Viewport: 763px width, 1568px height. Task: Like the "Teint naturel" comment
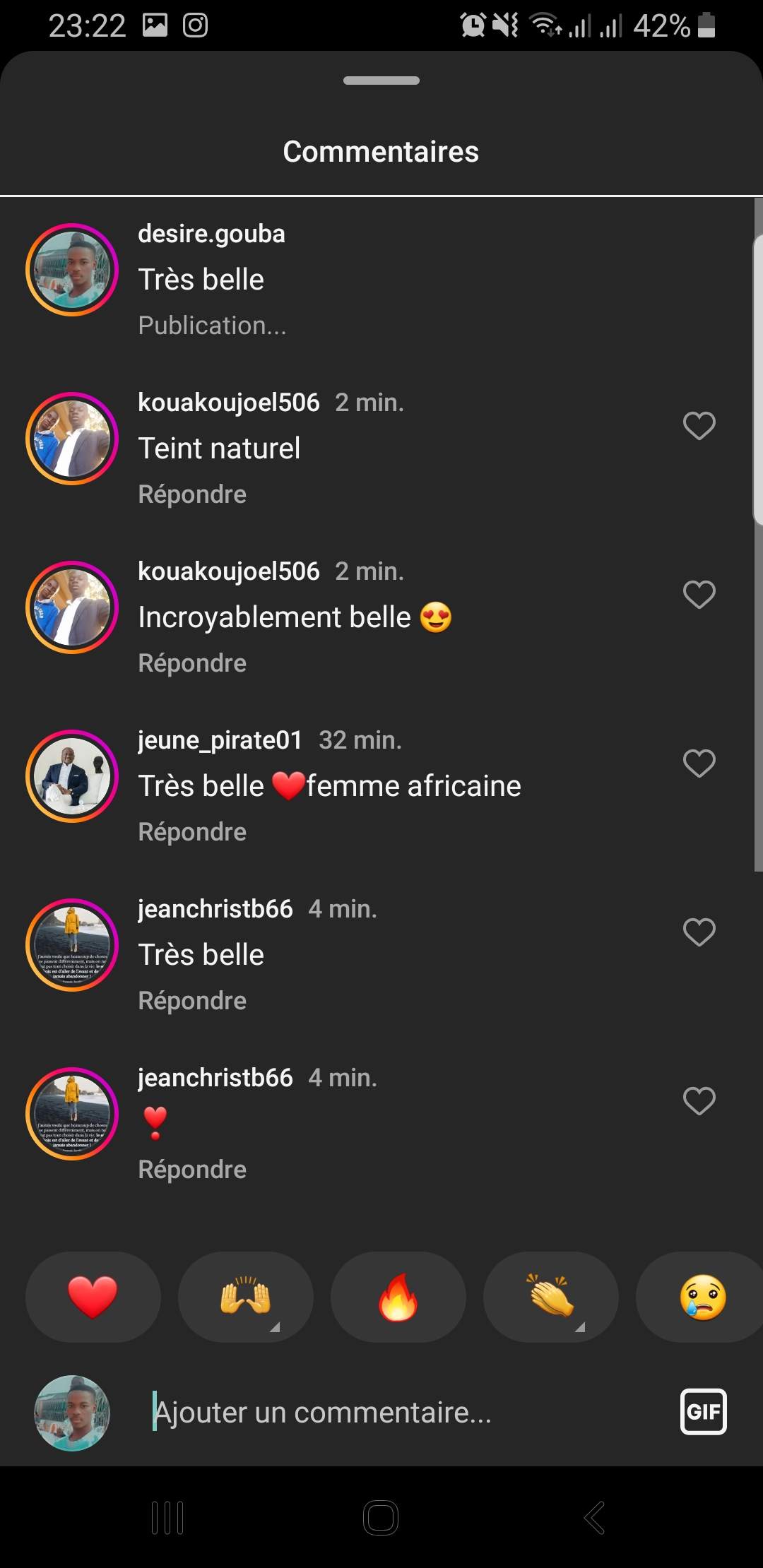pos(699,426)
